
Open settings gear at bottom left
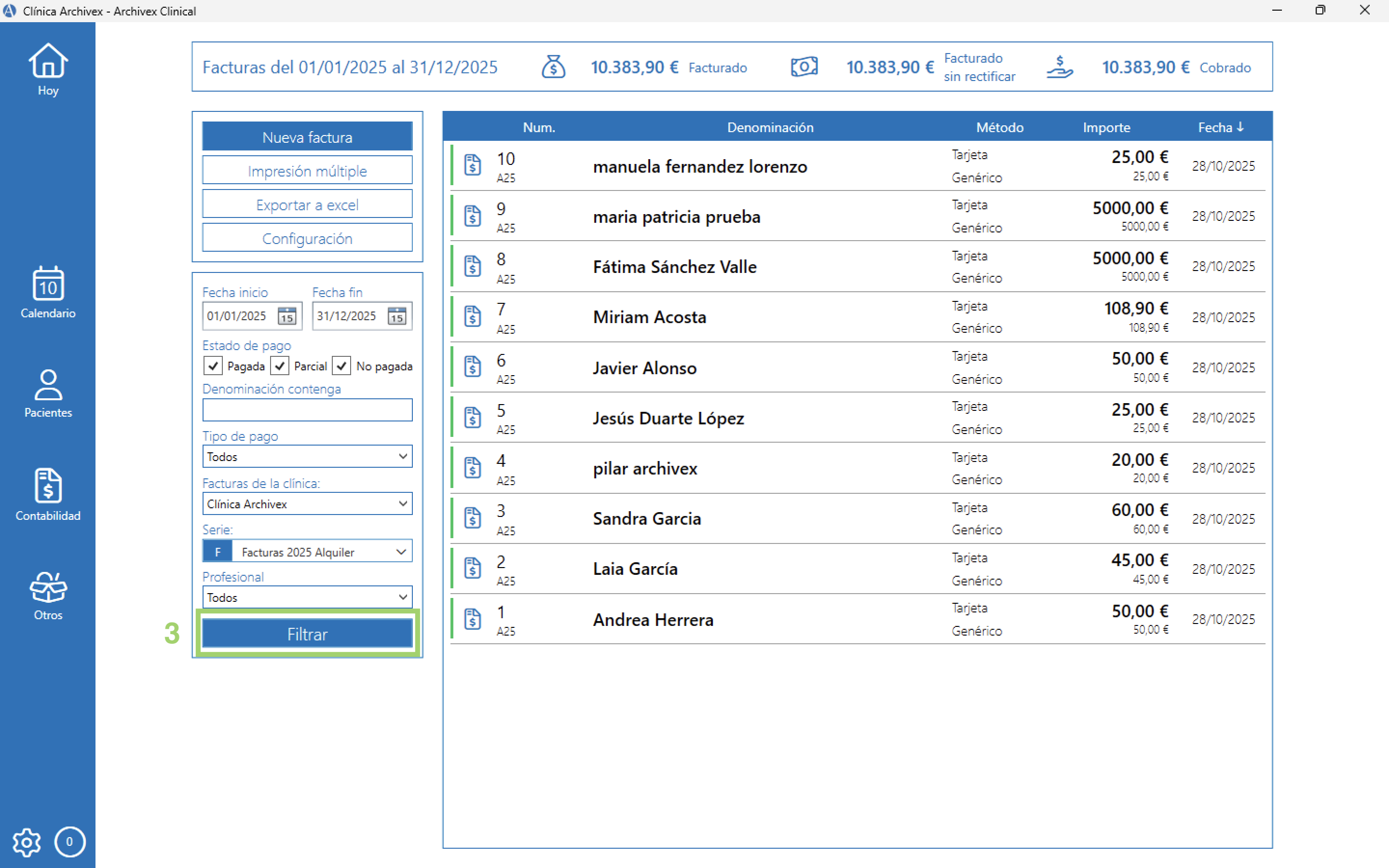(27, 842)
